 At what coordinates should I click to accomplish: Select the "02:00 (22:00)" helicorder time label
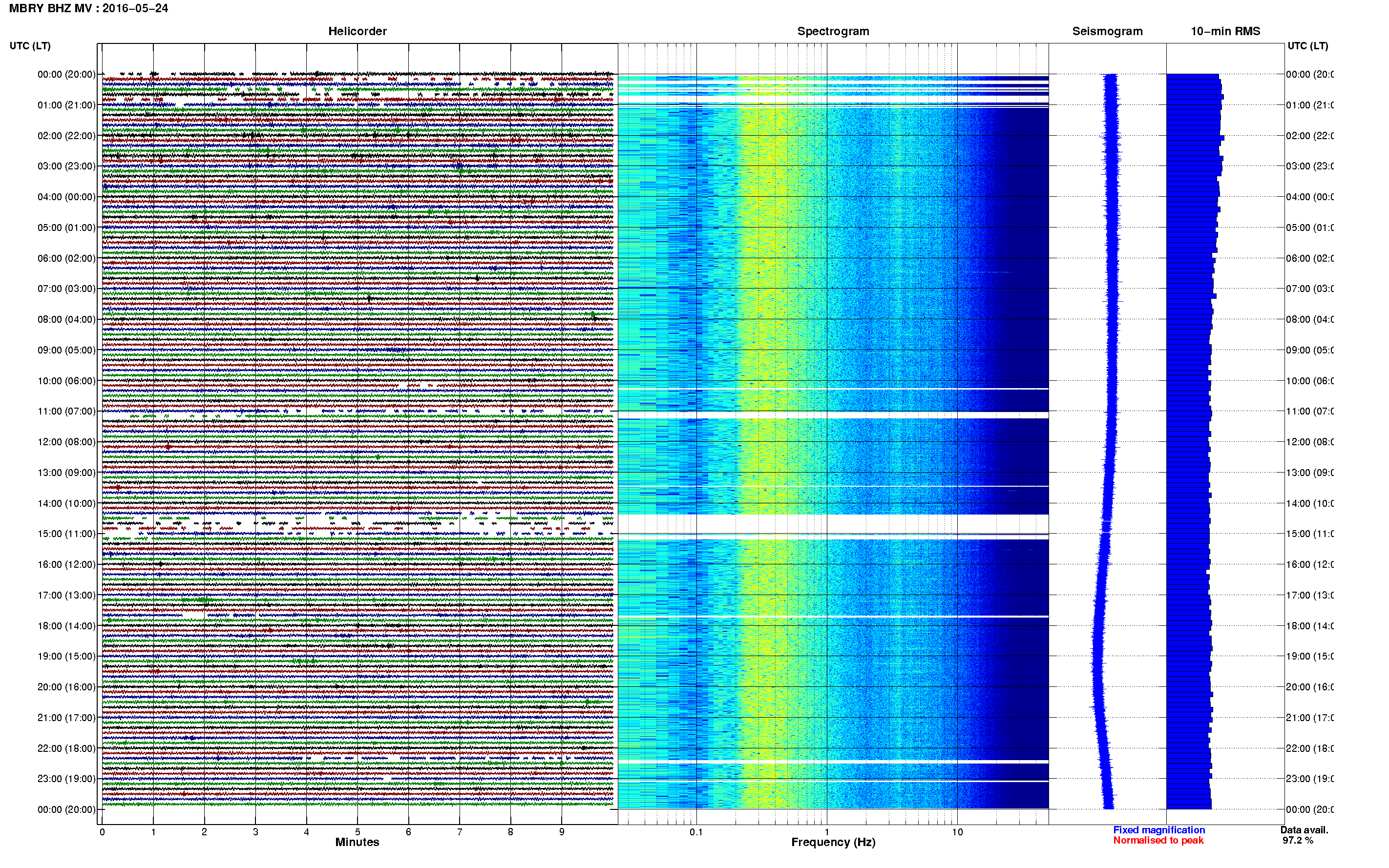tap(66, 136)
